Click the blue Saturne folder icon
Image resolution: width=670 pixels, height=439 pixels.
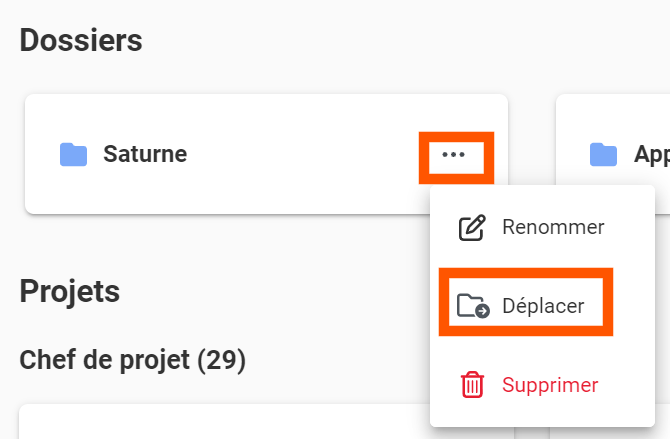(x=73, y=154)
